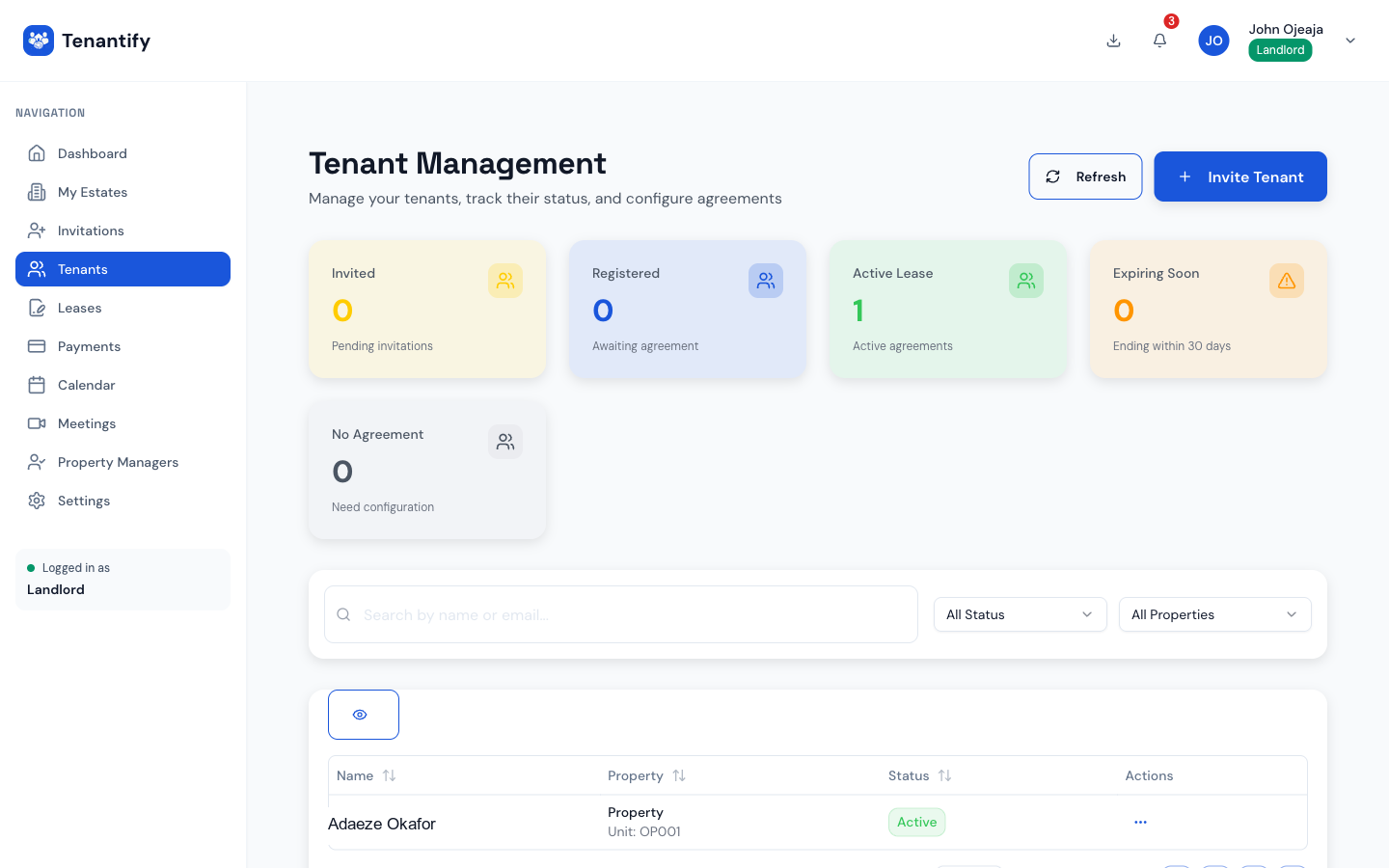Go to My Estates page

point(123,192)
